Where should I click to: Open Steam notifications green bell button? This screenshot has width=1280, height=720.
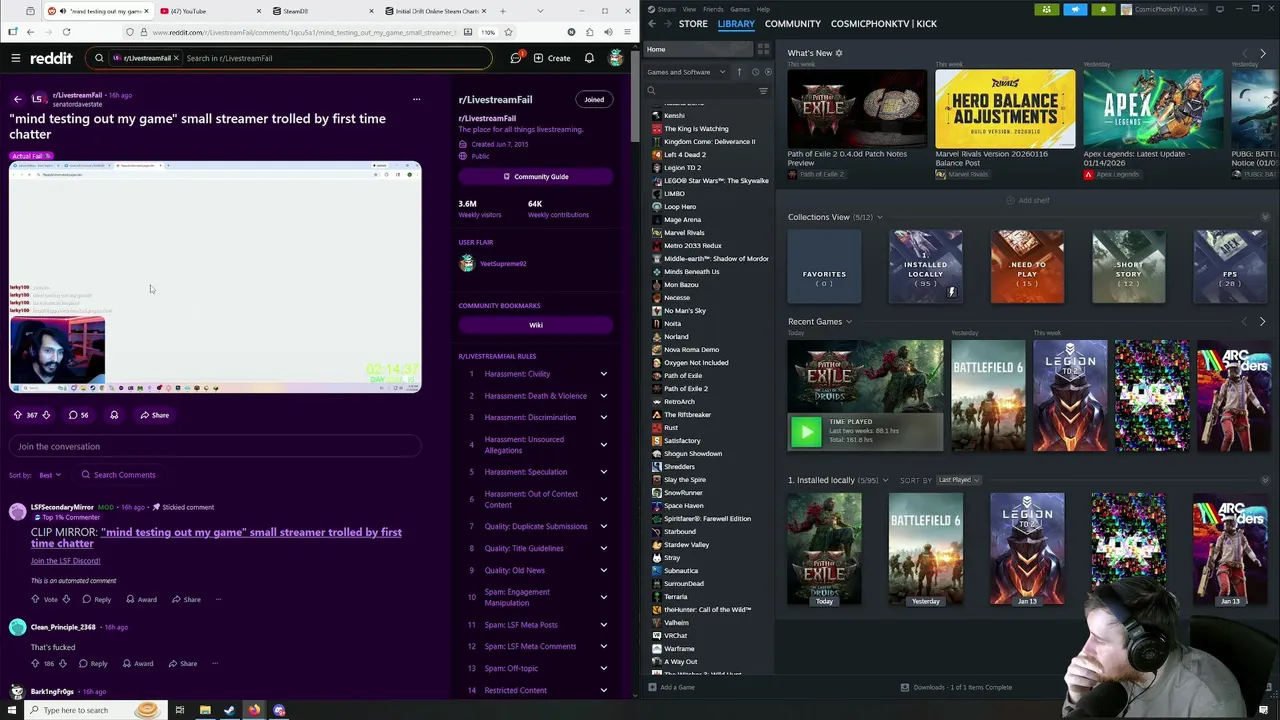[x=1103, y=9]
